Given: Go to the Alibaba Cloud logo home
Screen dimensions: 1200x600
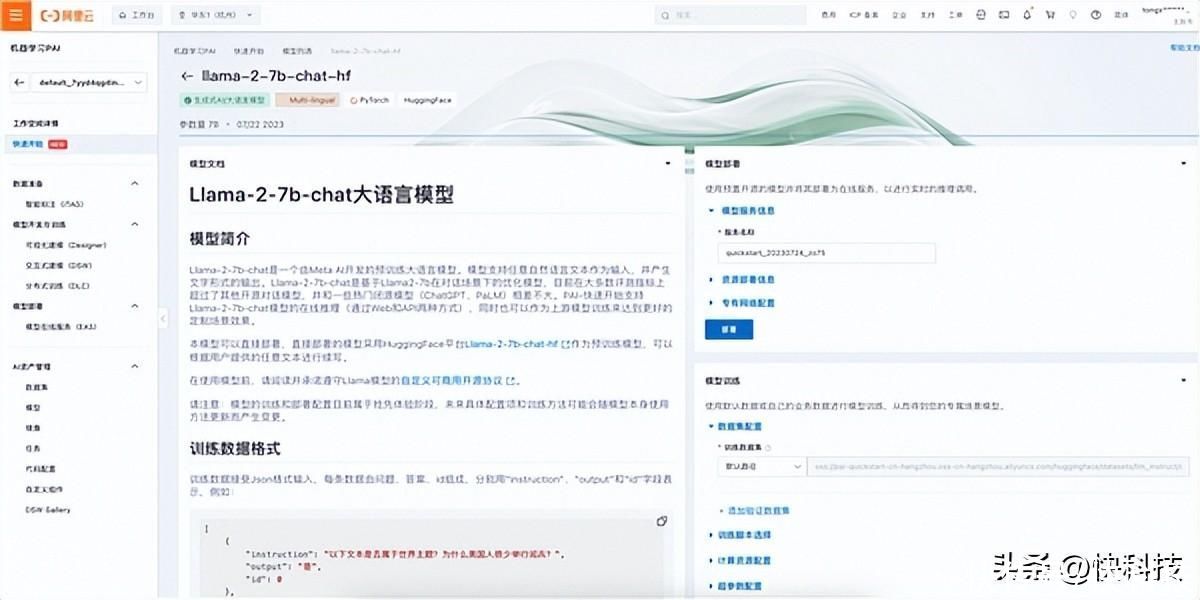Looking at the screenshot, I should coord(67,15).
